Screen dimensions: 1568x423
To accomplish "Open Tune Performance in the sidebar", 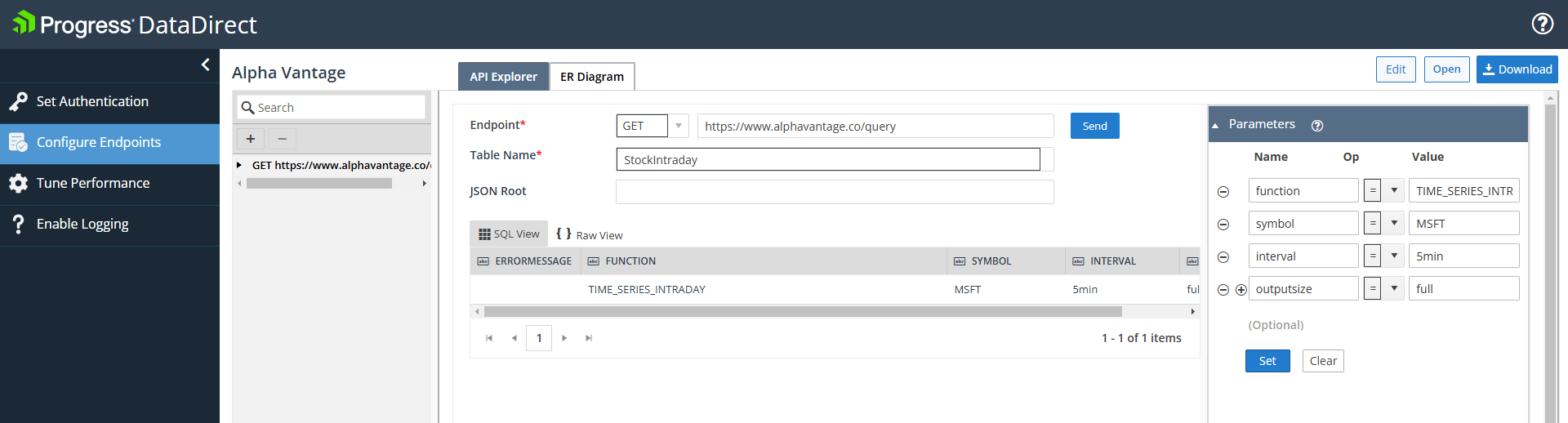I will (93, 183).
